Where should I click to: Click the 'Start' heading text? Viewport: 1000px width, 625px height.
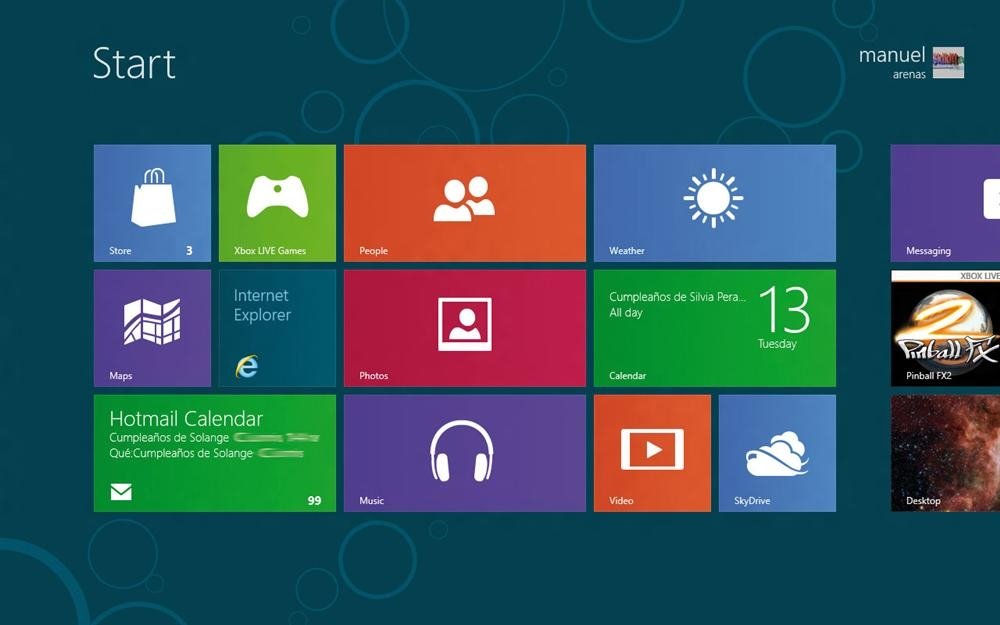click(134, 63)
